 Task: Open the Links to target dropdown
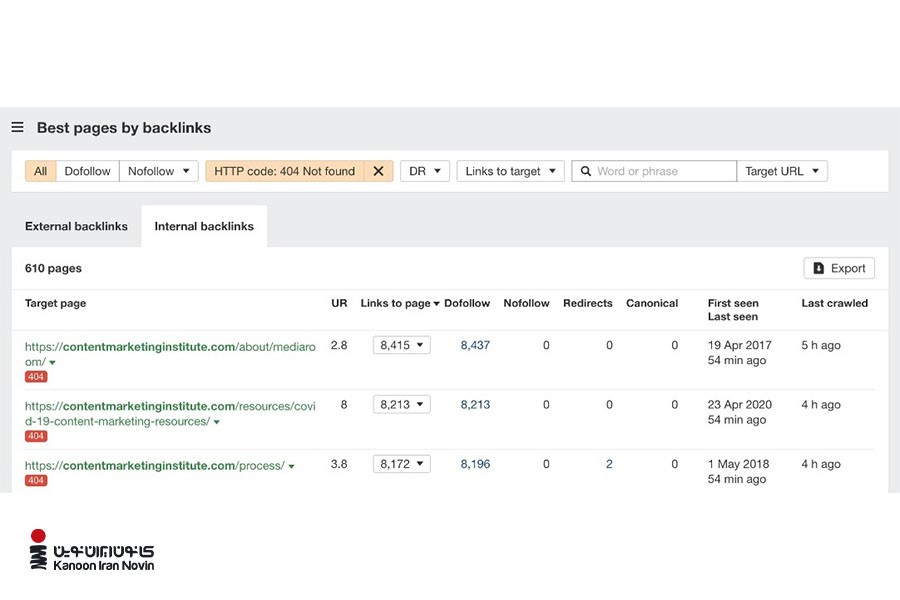click(x=510, y=171)
